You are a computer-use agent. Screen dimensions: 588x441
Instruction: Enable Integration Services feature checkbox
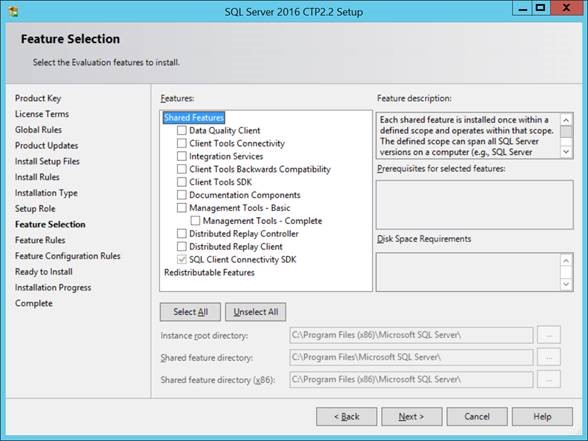pyautogui.click(x=182, y=156)
